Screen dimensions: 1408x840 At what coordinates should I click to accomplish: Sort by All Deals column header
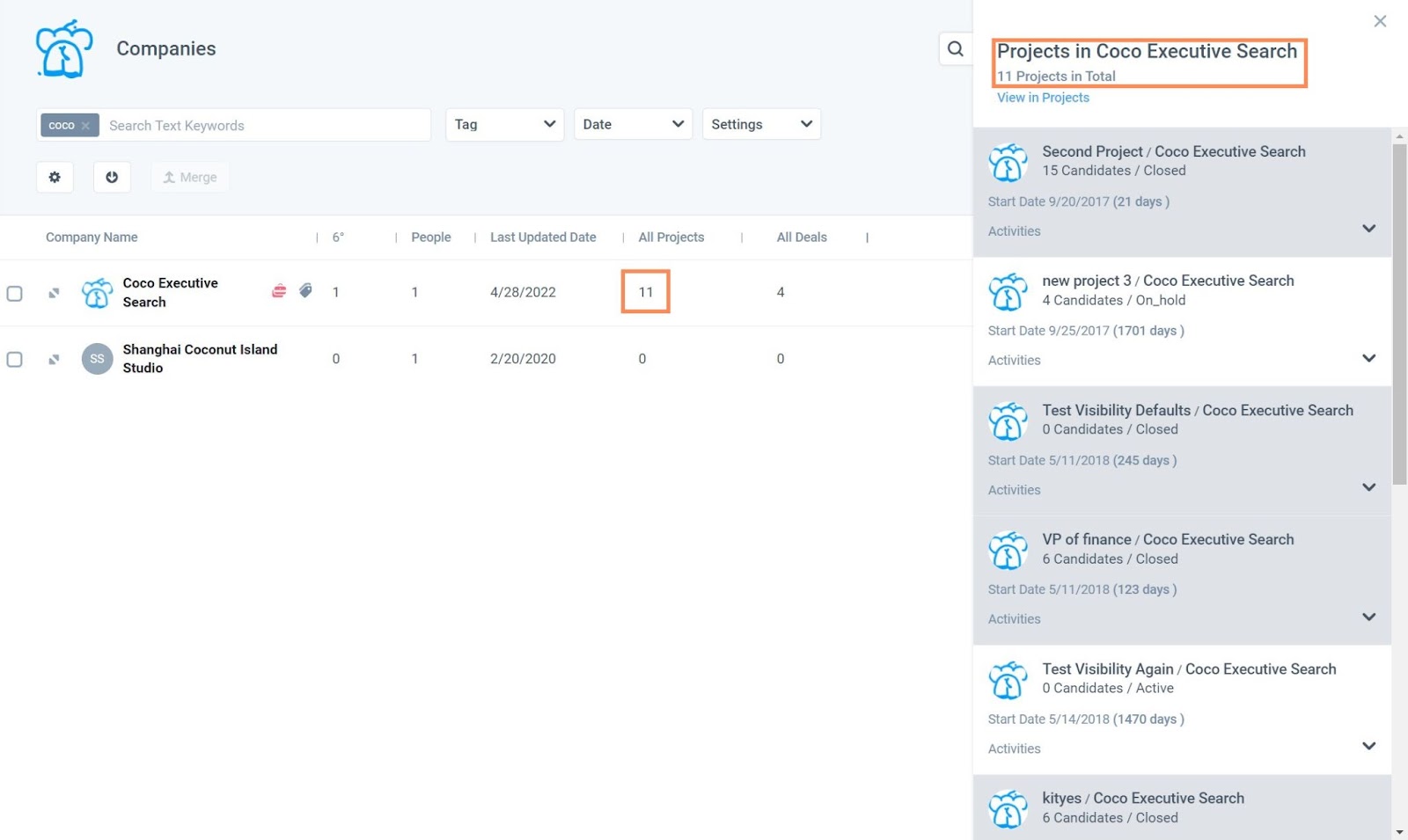(x=802, y=237)
